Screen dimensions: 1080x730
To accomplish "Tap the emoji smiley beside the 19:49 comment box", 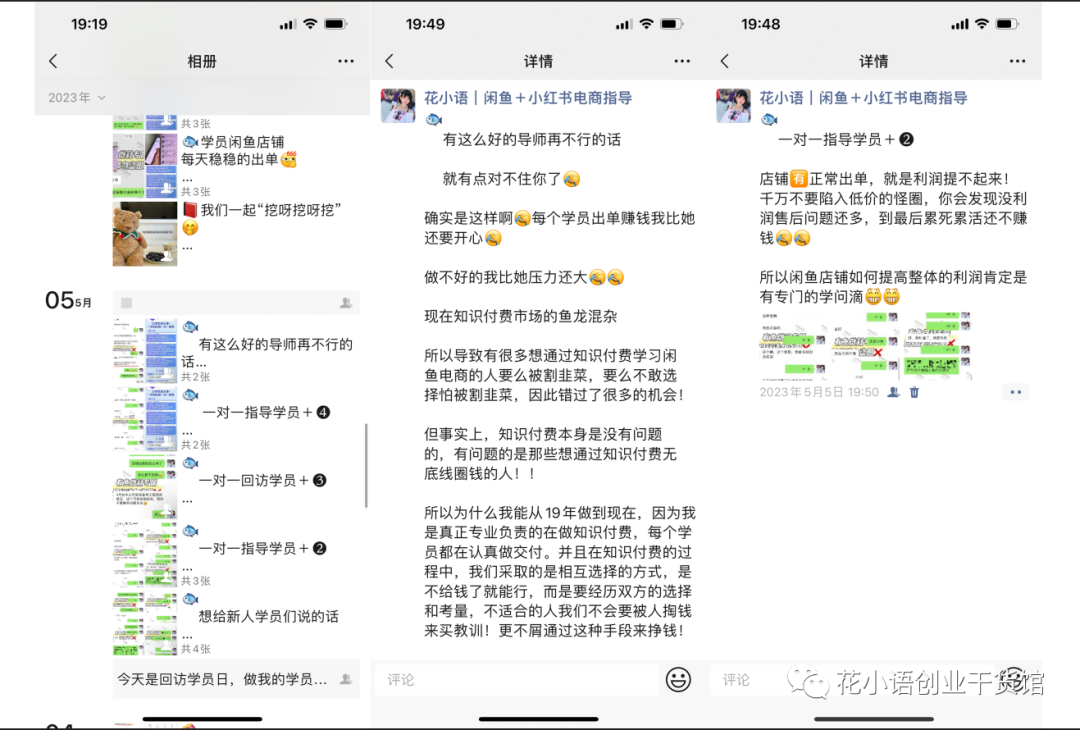I will (678, 680).
